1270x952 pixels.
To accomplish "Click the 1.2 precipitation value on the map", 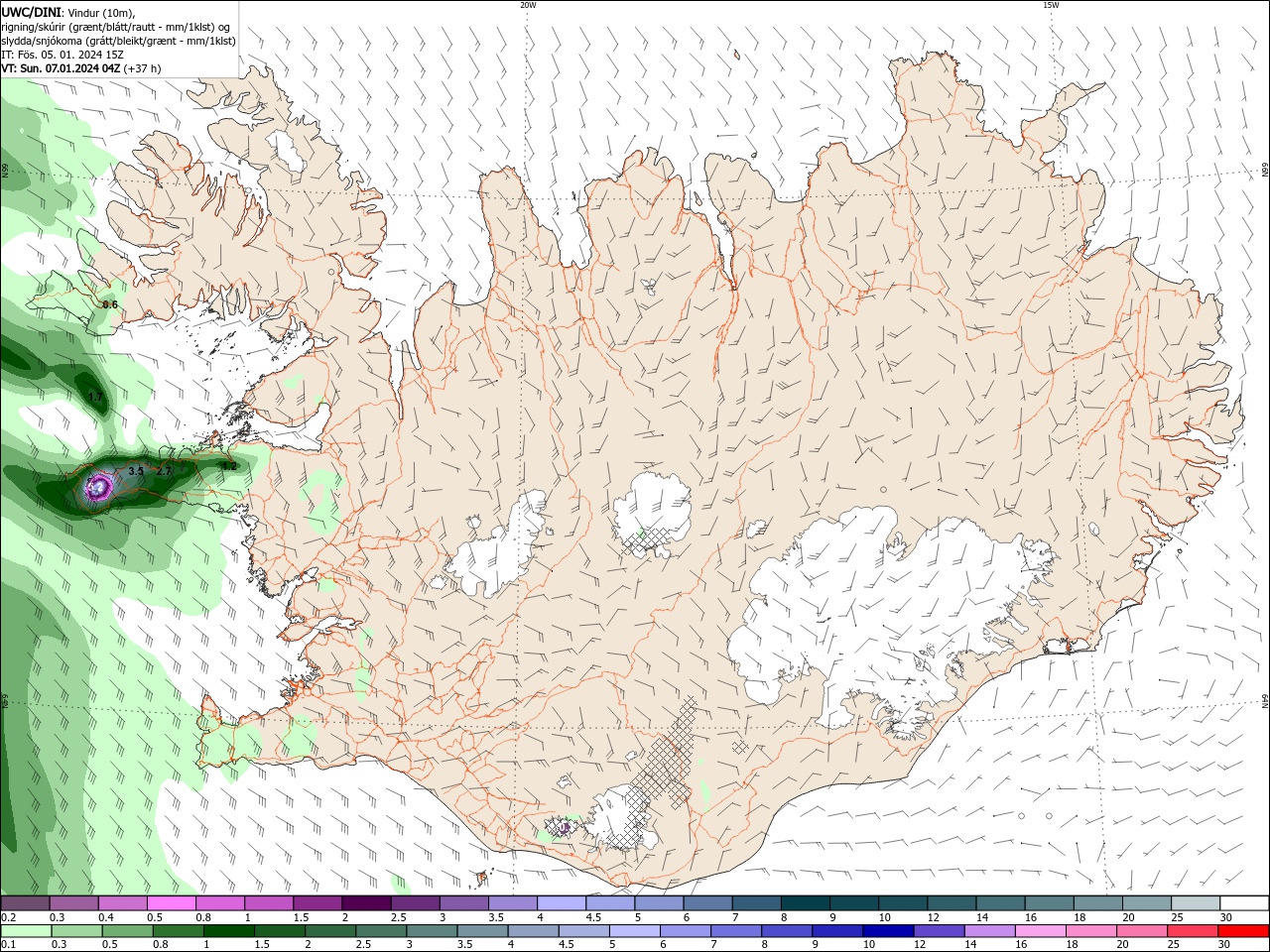I will [x=228, y=466].
